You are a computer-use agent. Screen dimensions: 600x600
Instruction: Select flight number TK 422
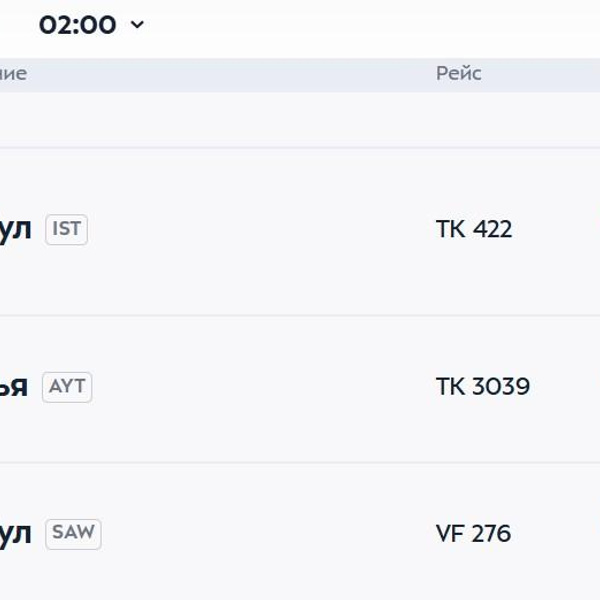[x=474, y=229]
